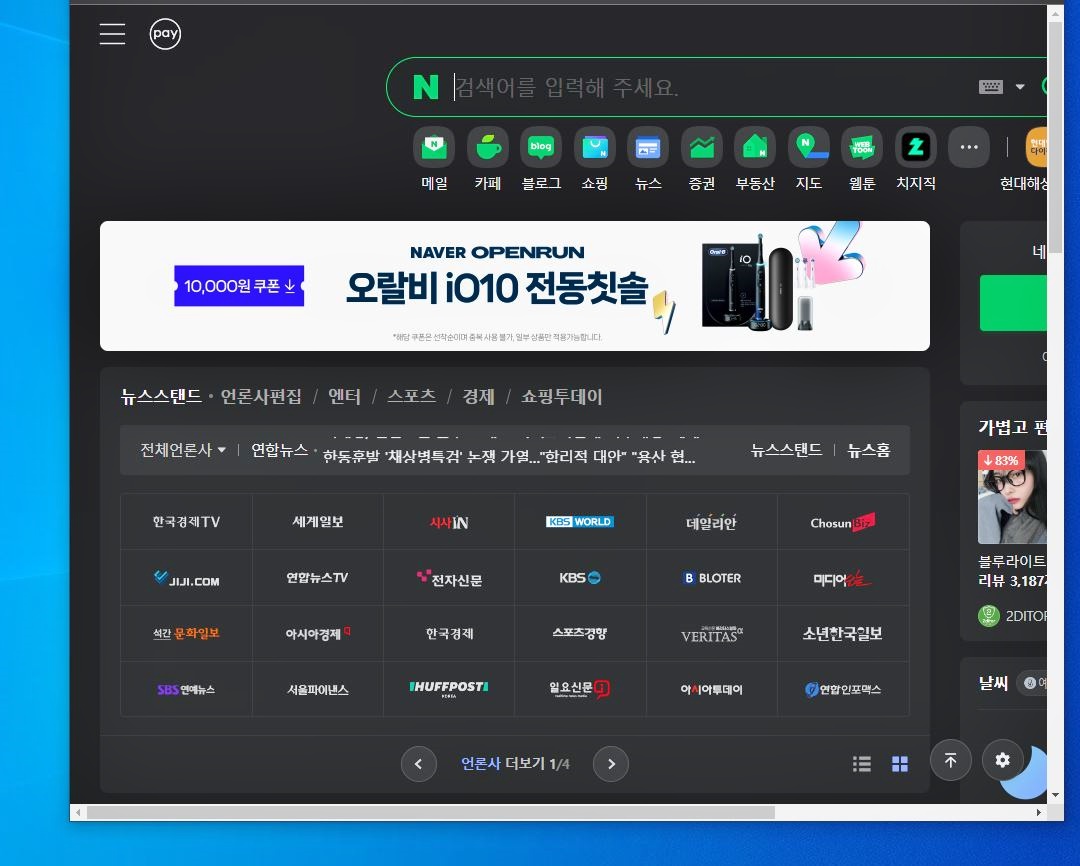Image resolution: width=1080 pixels, height=866 pixels.
Task: Switch newsstand to list view
Action: click(862, 763)
